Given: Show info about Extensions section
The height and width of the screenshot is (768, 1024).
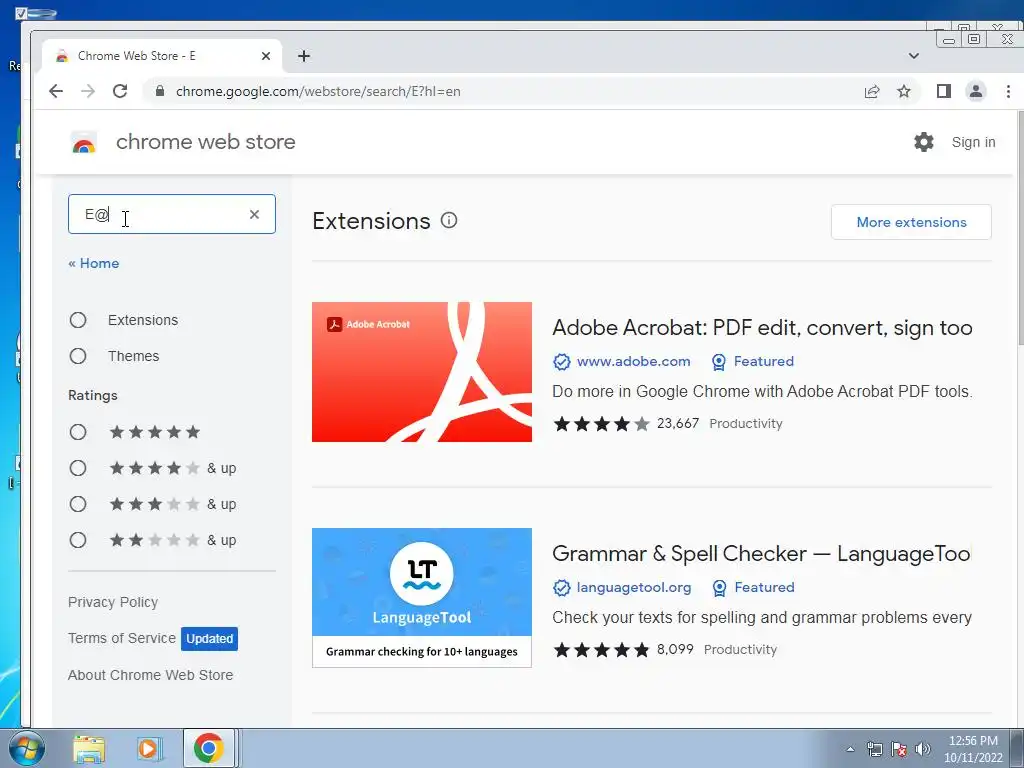Looking at the screenshot, I should click(x=449, y=220).
